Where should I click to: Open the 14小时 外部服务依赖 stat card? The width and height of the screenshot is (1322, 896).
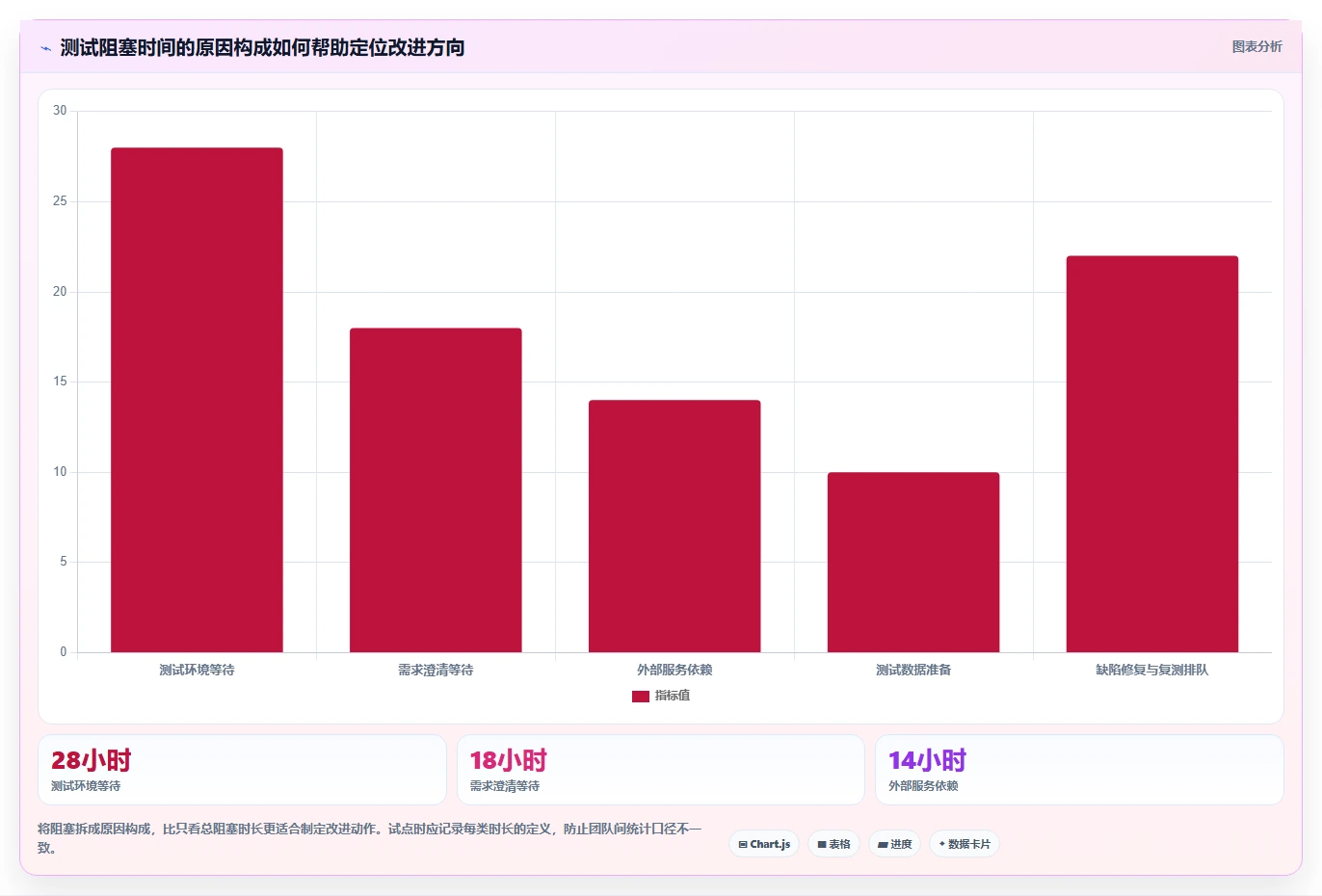(1079, 770)
